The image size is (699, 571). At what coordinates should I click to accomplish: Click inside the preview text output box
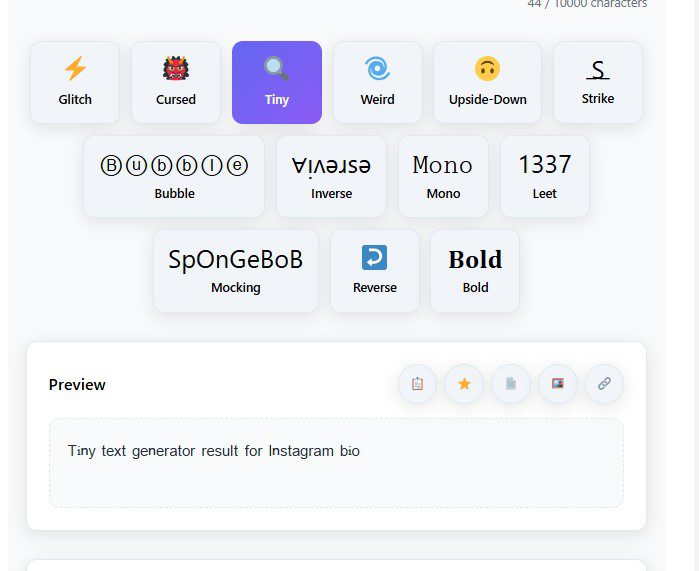pyautogui.click(x=336, y=463)
